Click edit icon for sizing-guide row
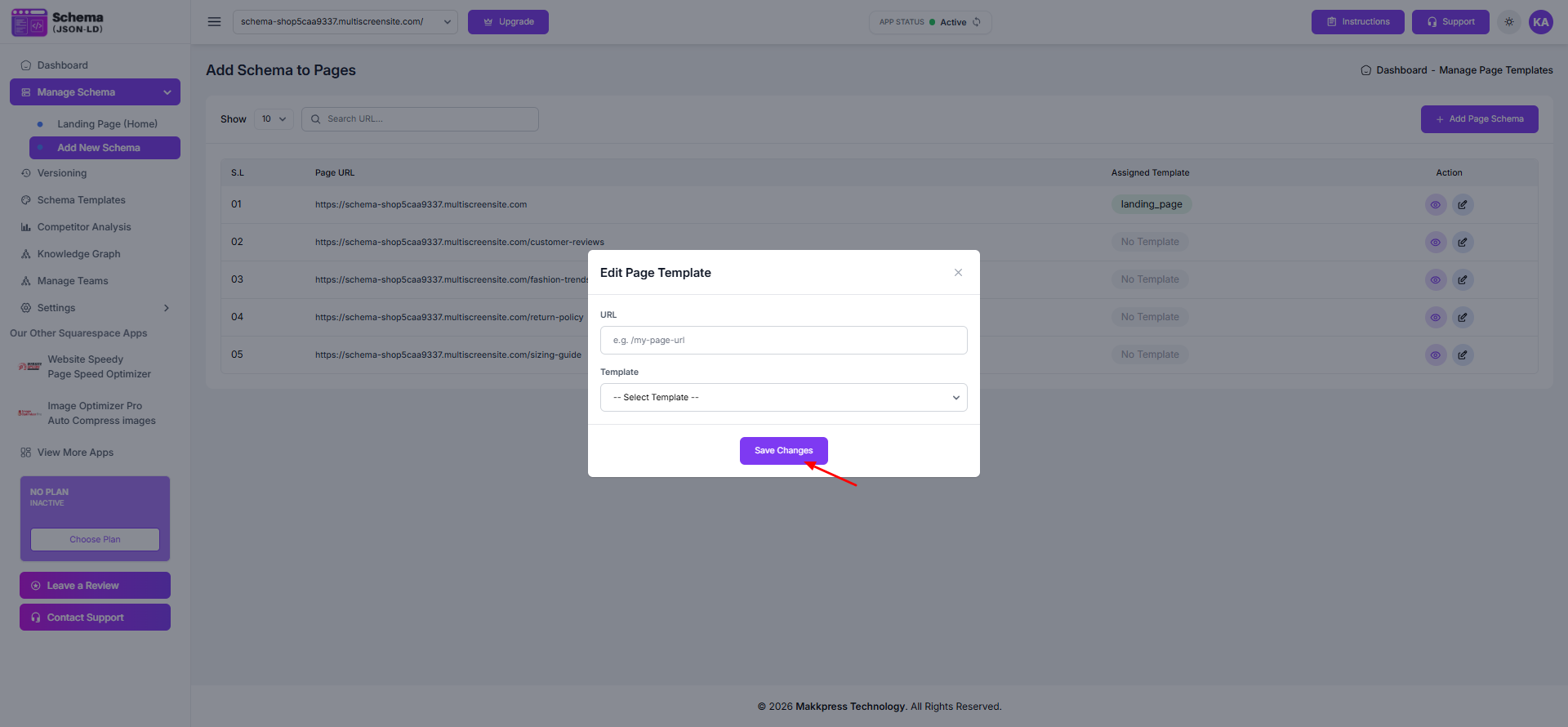Viewport: 1568px width, 727px height. coord(1463,355)
